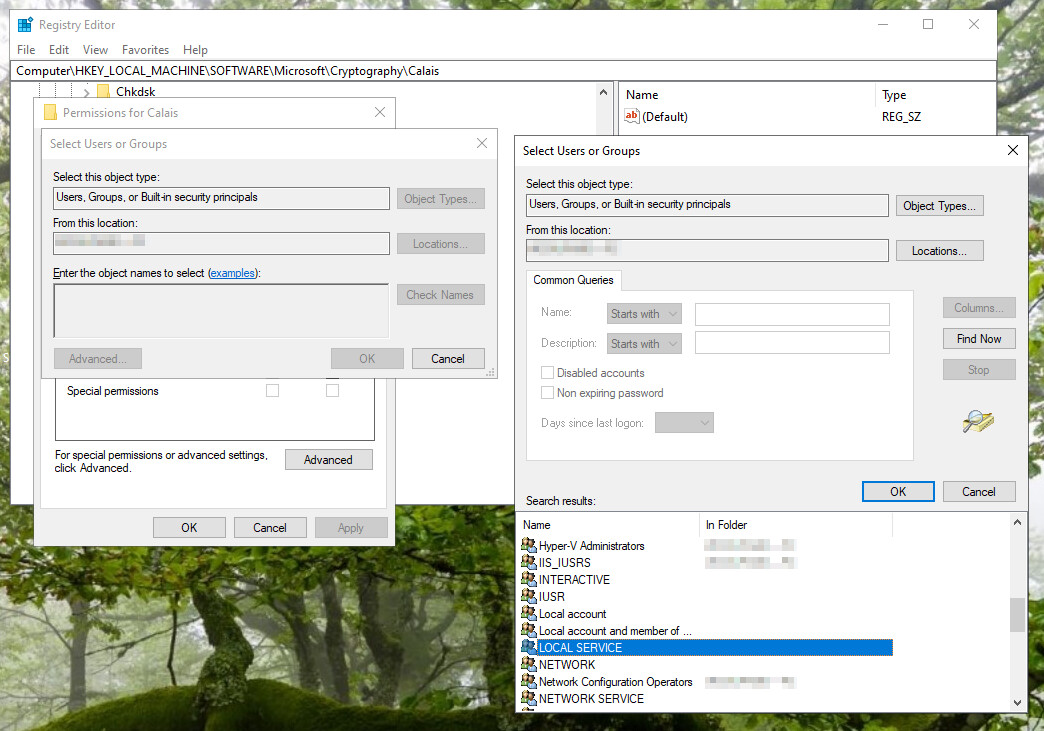
Task: Select the 'LOCAL SERVICE' result row
Action: pyautogui.click(x=706, y=647)
